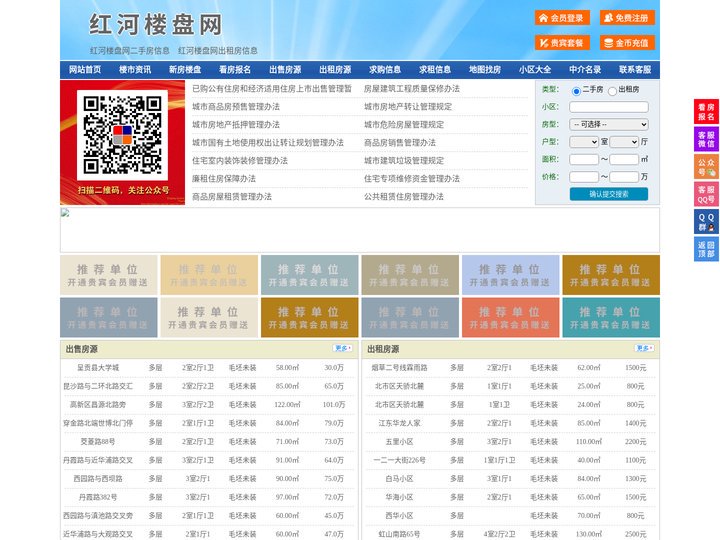
Task: Open the 新房楼盘 menu item
Action: coord(185,70)
